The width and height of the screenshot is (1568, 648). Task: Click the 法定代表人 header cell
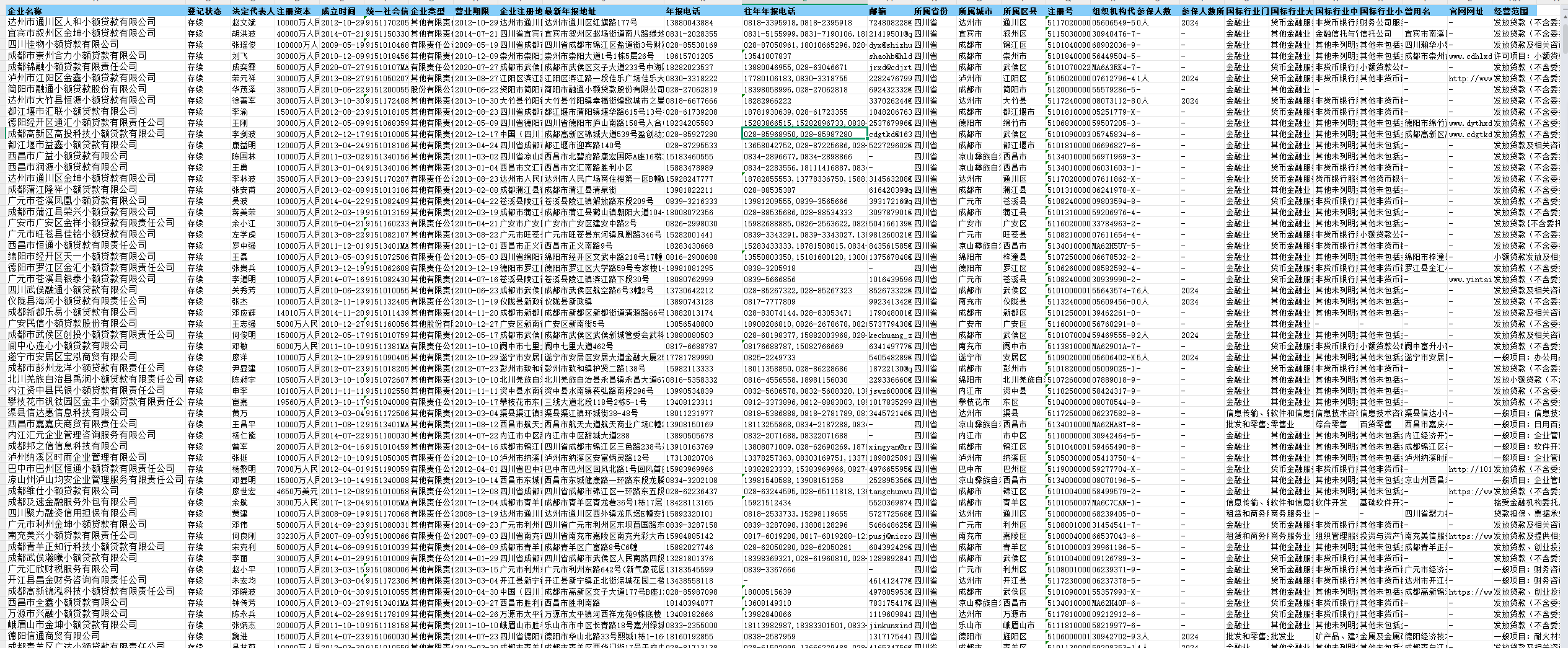252,11
